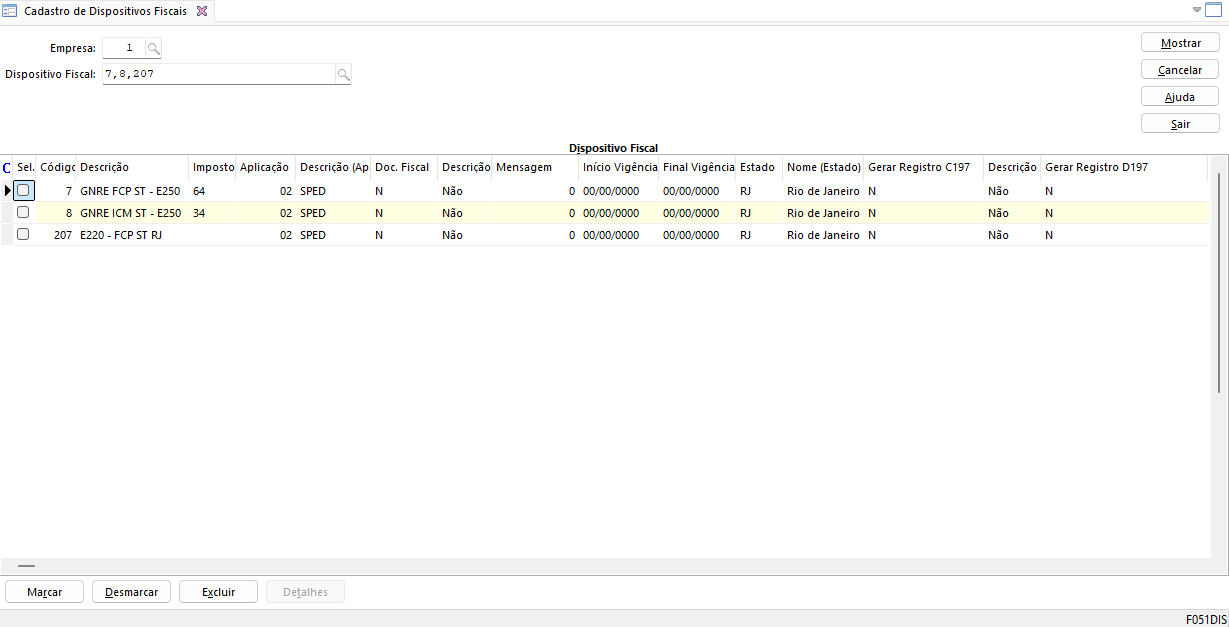Viewport: 1229px width, 627px height.
Task: Click the Mensagem column header
Action: [536, 167]
